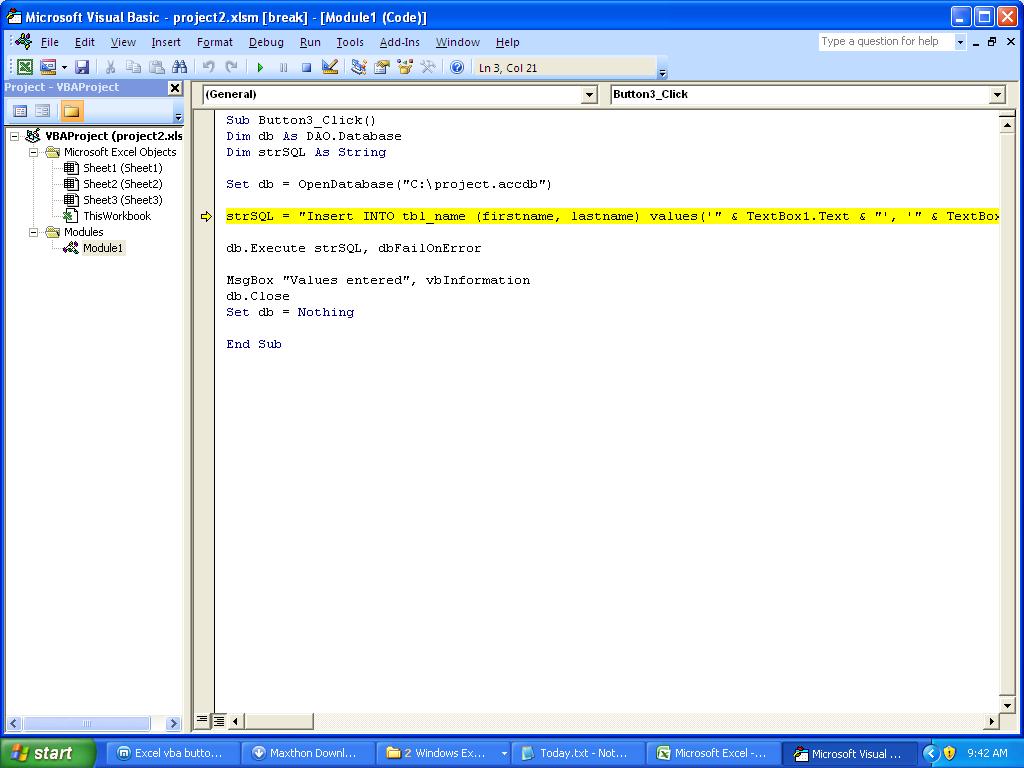Switch to Procedure View at code window bottom
Viewport: 1024px width, 768px height.
click(x=202, y=720)
